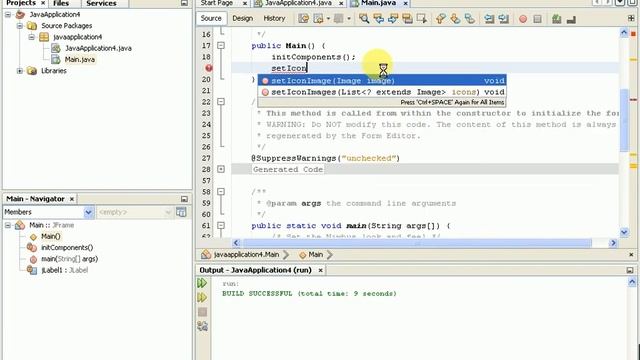
Task: Click the editor horizontal scrollbar thumb
Action: coord(417,243)
